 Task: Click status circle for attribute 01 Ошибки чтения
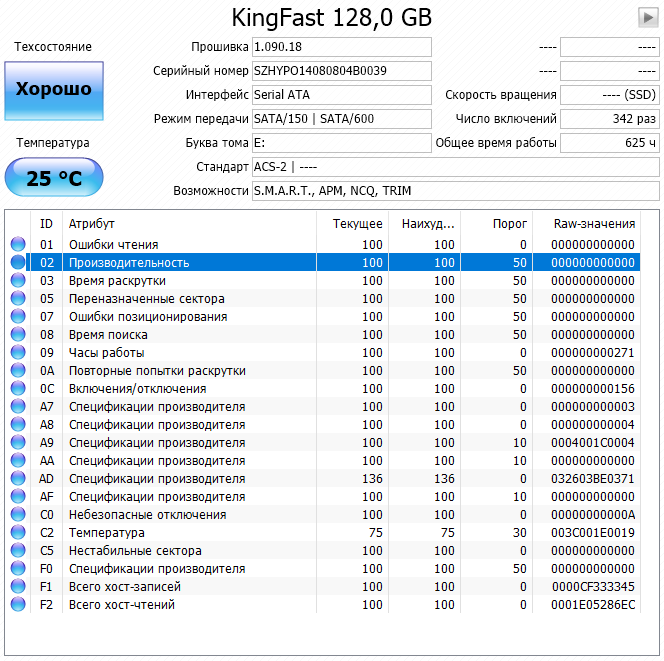tap(18, 244)
